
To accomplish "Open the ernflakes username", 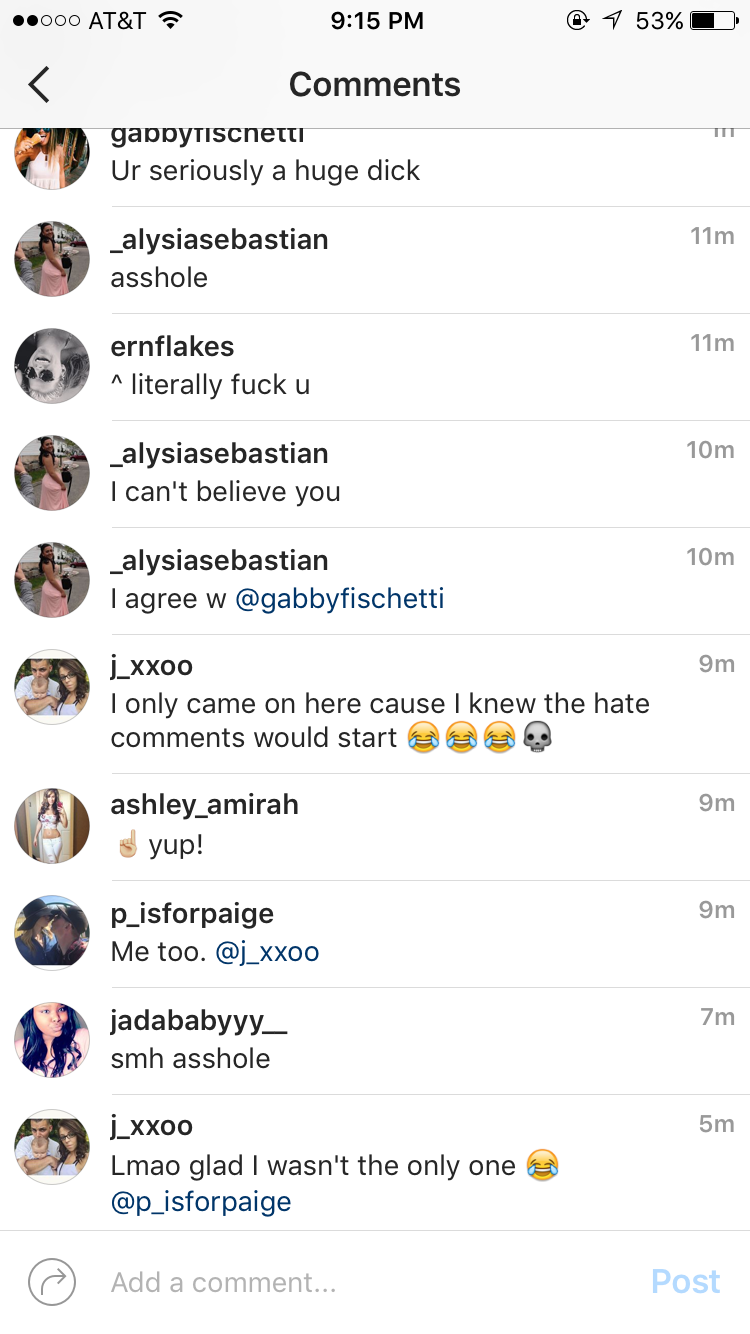I will (172, 347).
